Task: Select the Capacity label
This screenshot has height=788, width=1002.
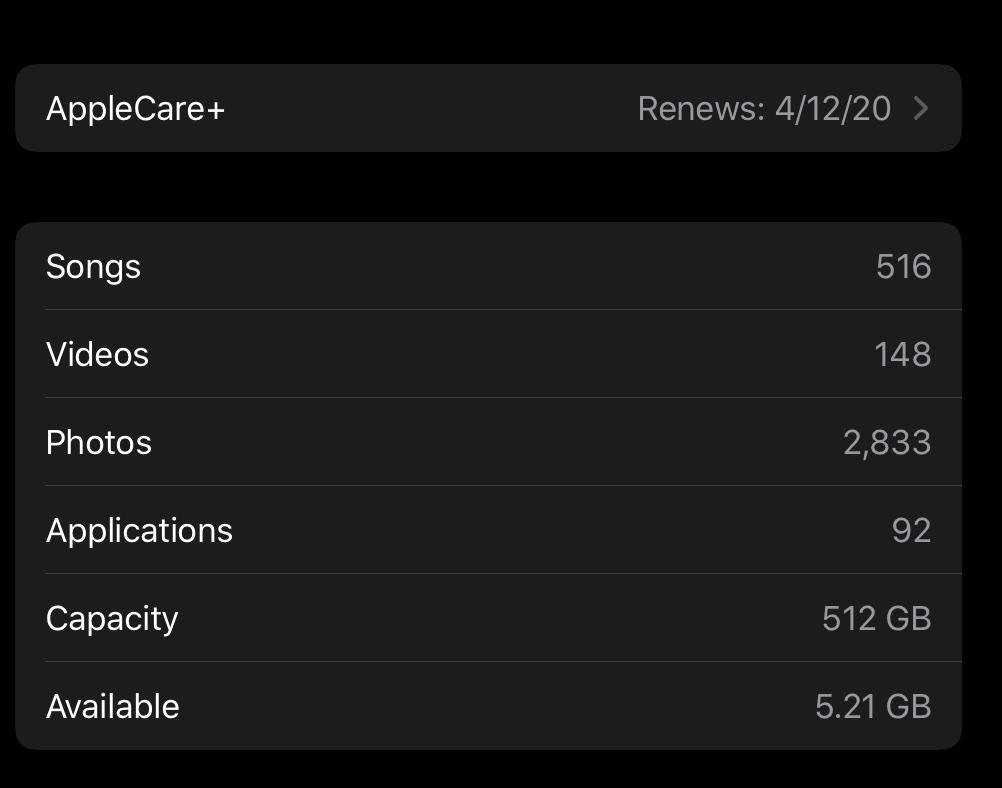Action: pyautogui.click(x=112, y=619)
